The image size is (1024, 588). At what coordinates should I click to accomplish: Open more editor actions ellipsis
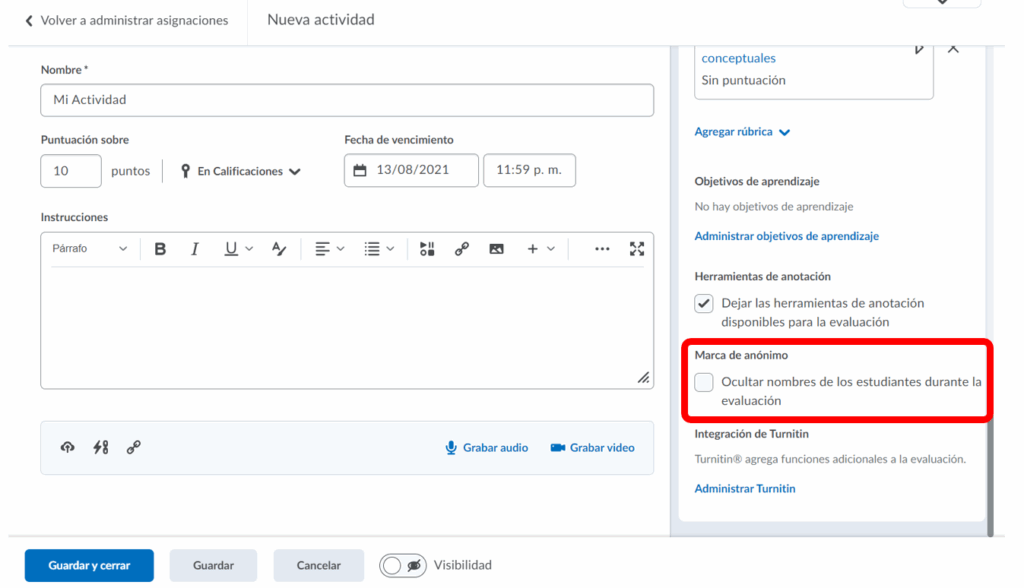(x=602, y=249)
